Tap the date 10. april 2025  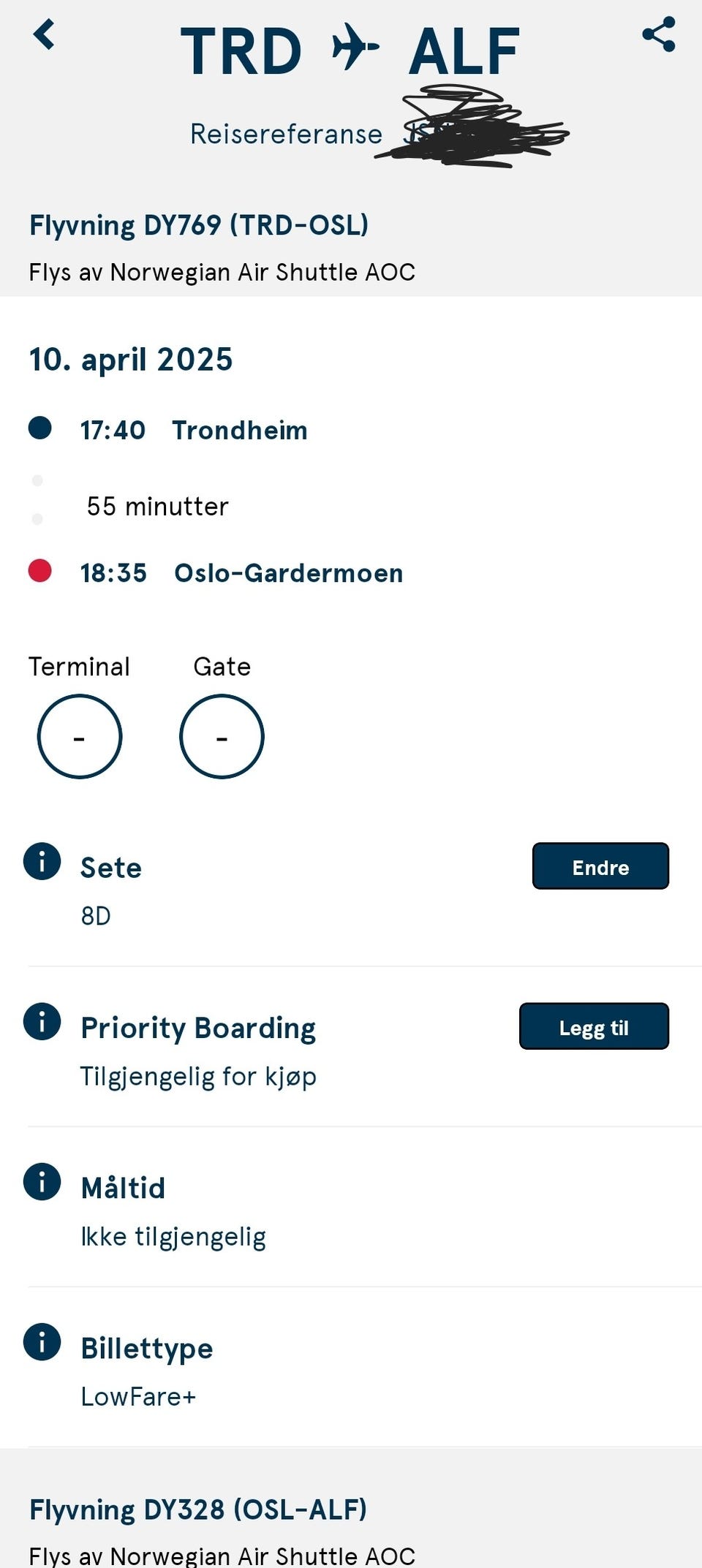131,360
